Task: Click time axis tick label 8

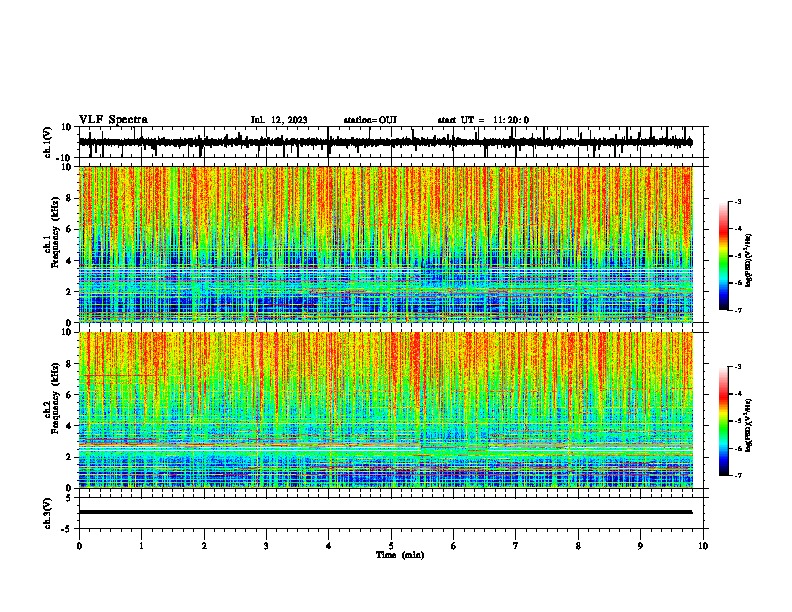Action: pyautogui.click(x=578, y=546)
